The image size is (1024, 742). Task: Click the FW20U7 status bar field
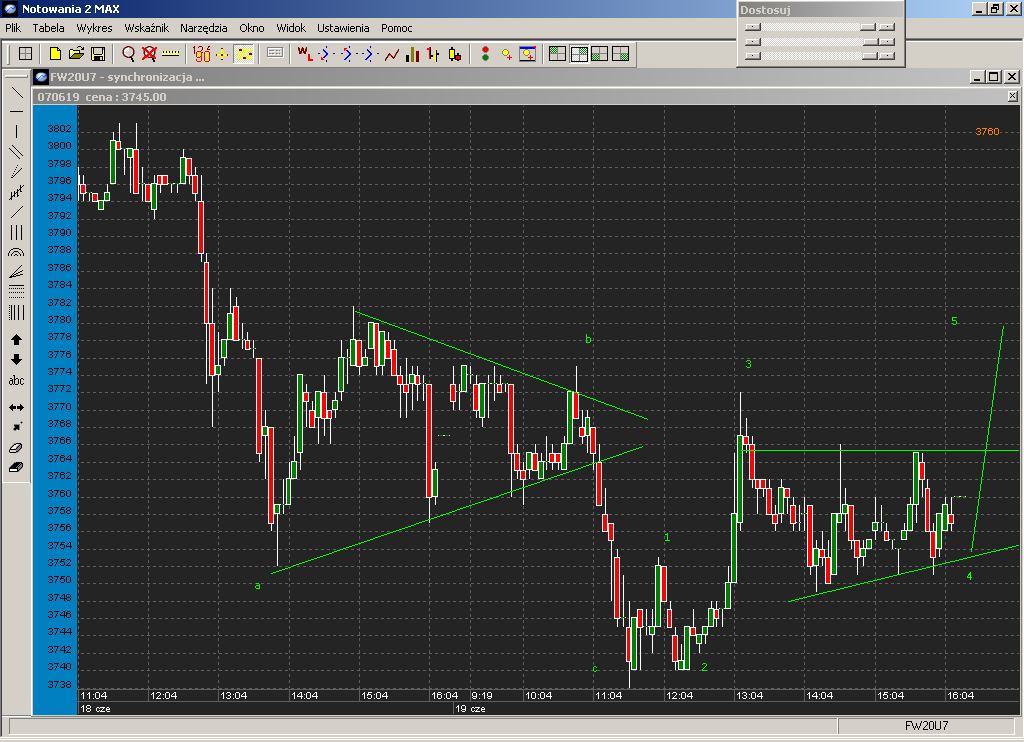tap(926, 726)
